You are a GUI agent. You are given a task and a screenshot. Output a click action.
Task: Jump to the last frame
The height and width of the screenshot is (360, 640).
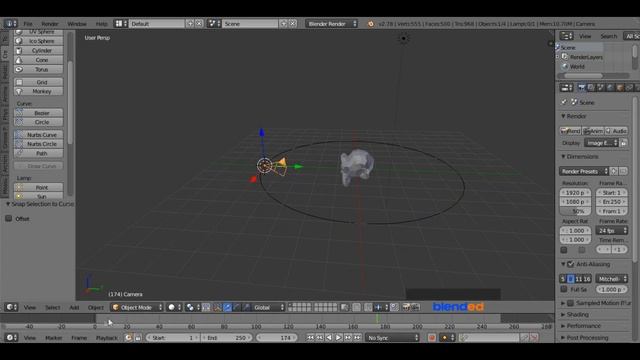click(357, 338)
